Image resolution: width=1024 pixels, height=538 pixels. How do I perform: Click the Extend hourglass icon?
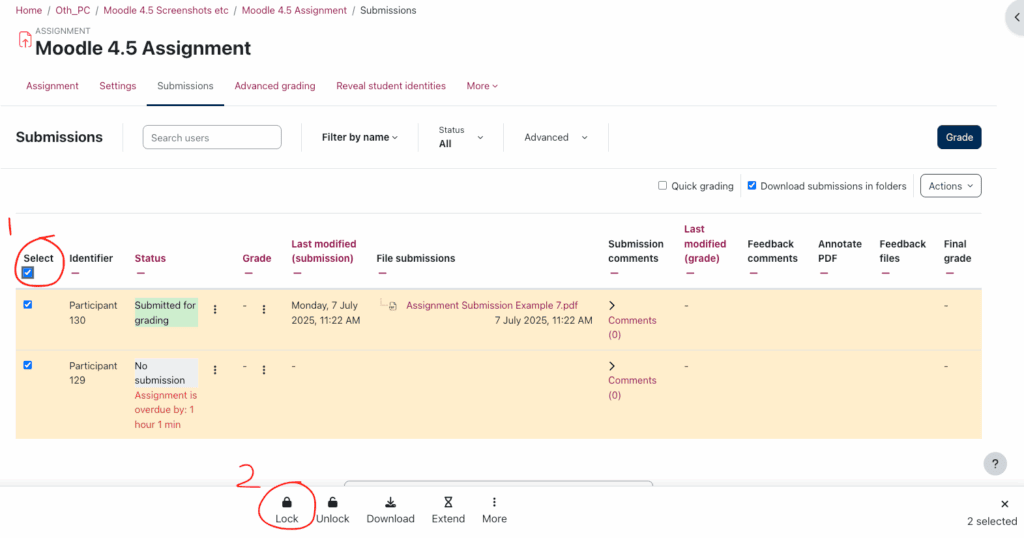448,502
